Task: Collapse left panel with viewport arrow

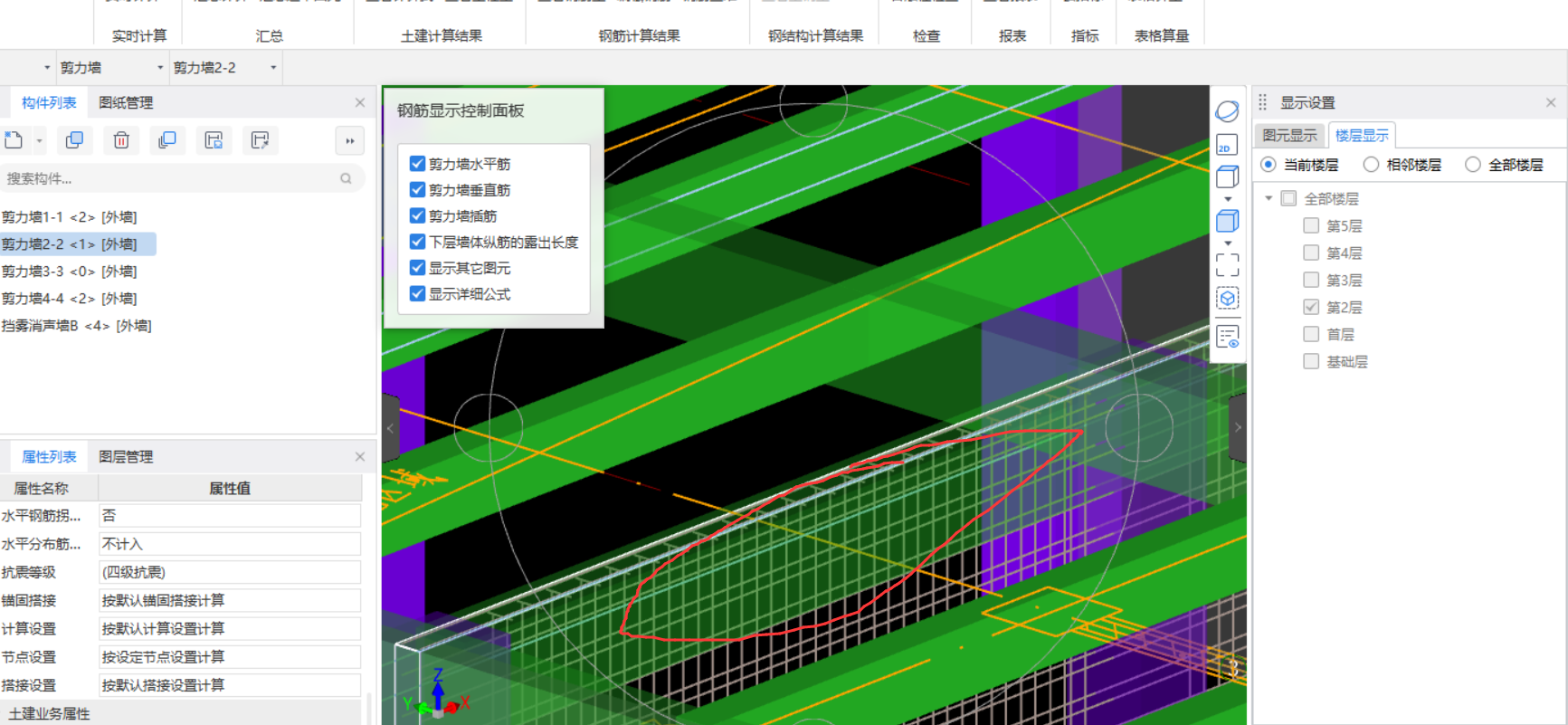Action: [390, 428]
